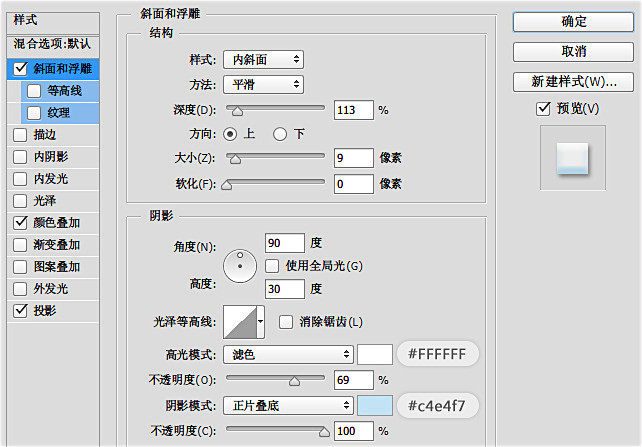Select the 颜色叠加 style row label
The image size is (642, 447).
57,223
